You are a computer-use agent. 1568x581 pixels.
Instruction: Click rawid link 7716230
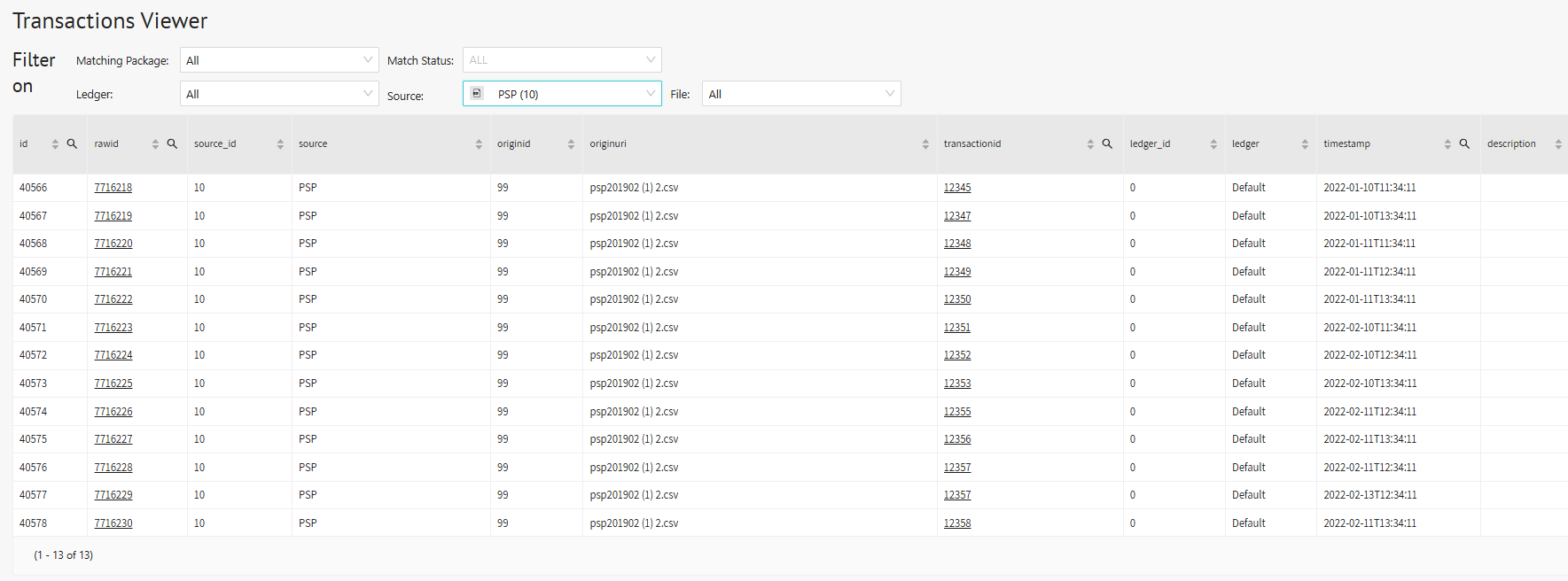coord(113,523)
